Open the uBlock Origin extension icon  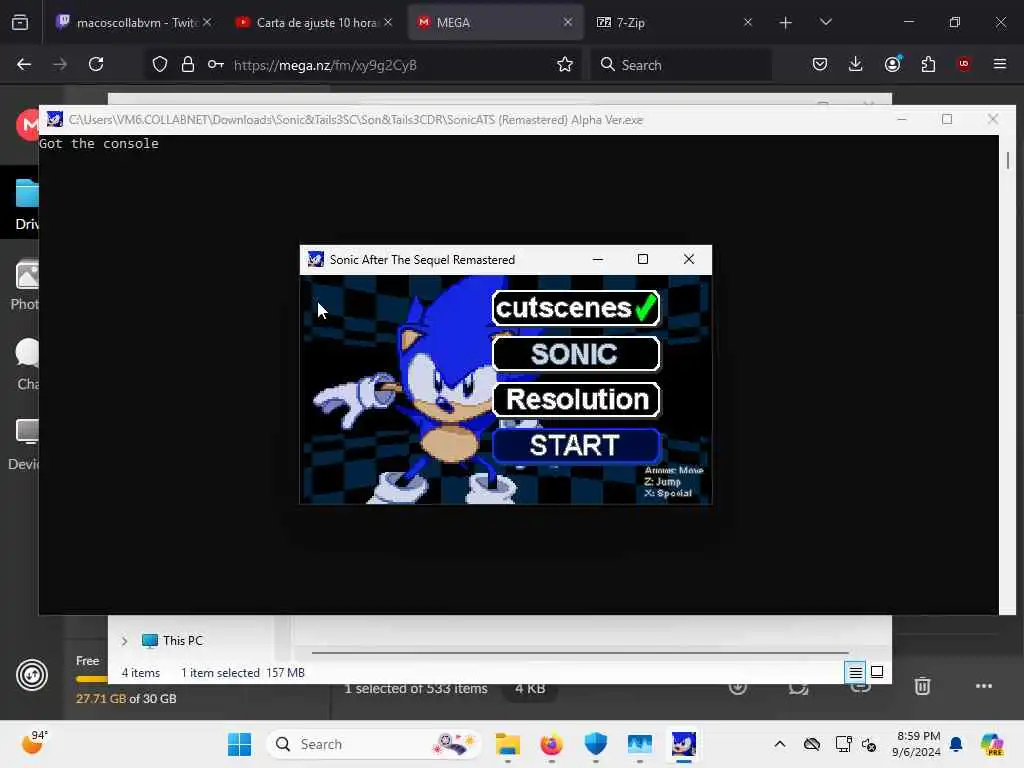tap(963, 64)
